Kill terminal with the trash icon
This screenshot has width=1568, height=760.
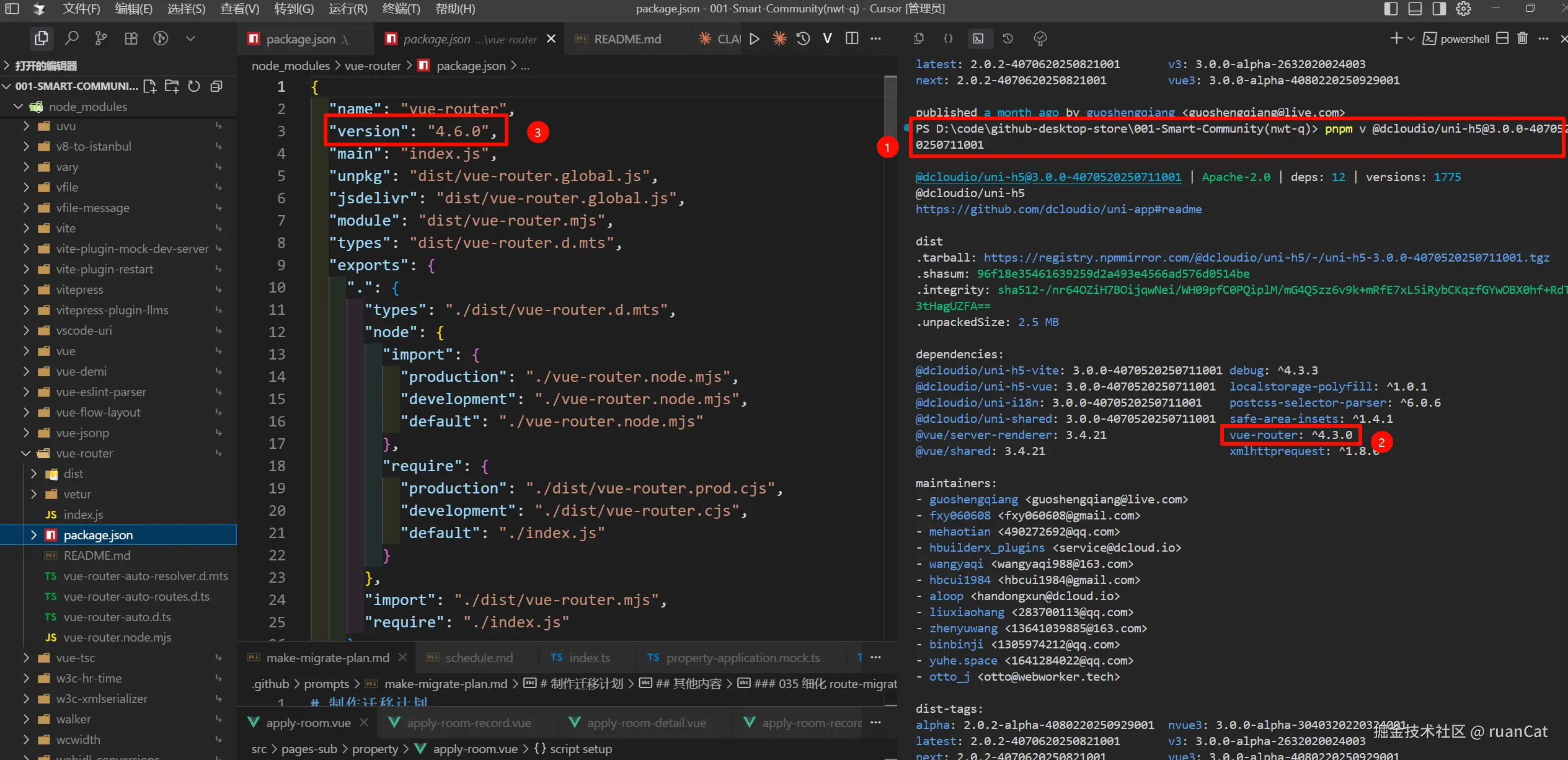1522,38
